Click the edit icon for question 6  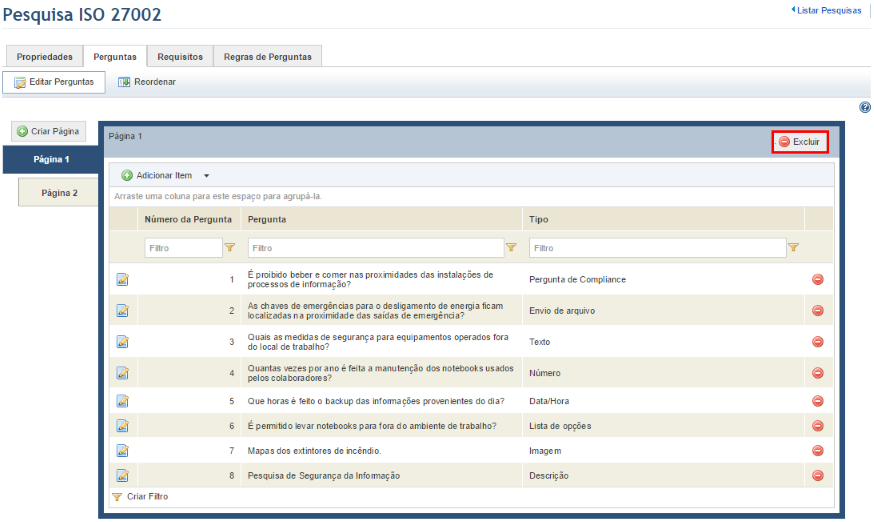123,426
